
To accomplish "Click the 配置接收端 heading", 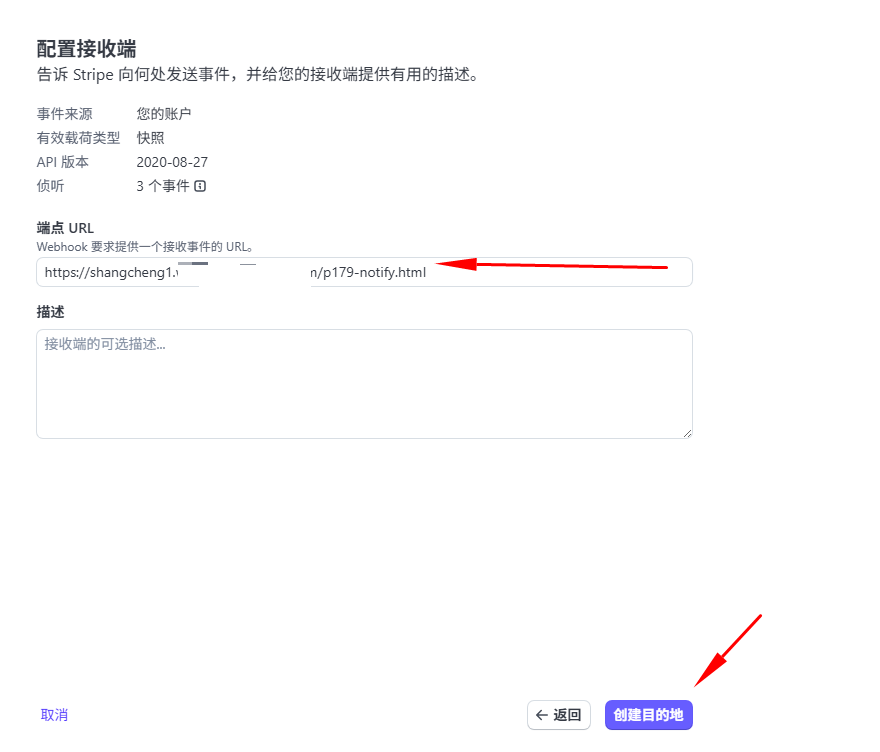I will point(86,49).
